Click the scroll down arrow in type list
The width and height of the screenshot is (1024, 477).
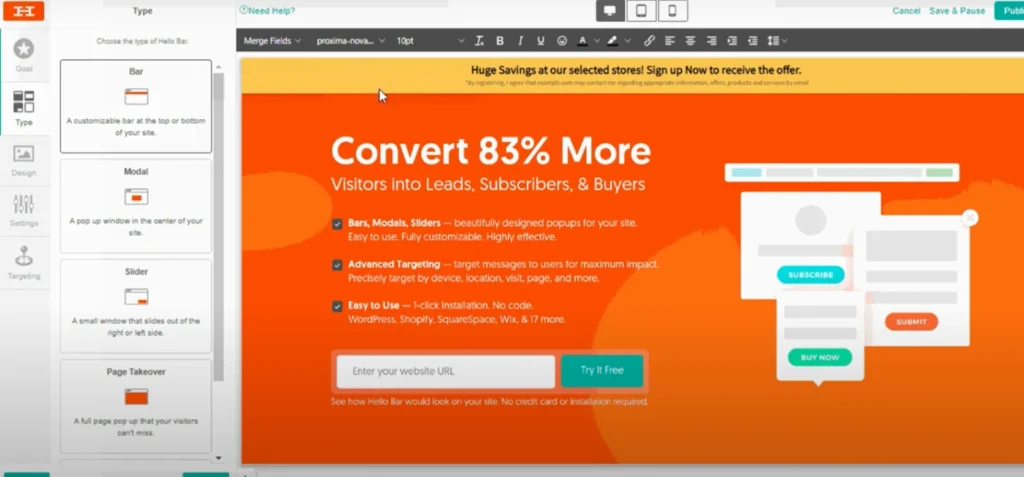(219, 458)
